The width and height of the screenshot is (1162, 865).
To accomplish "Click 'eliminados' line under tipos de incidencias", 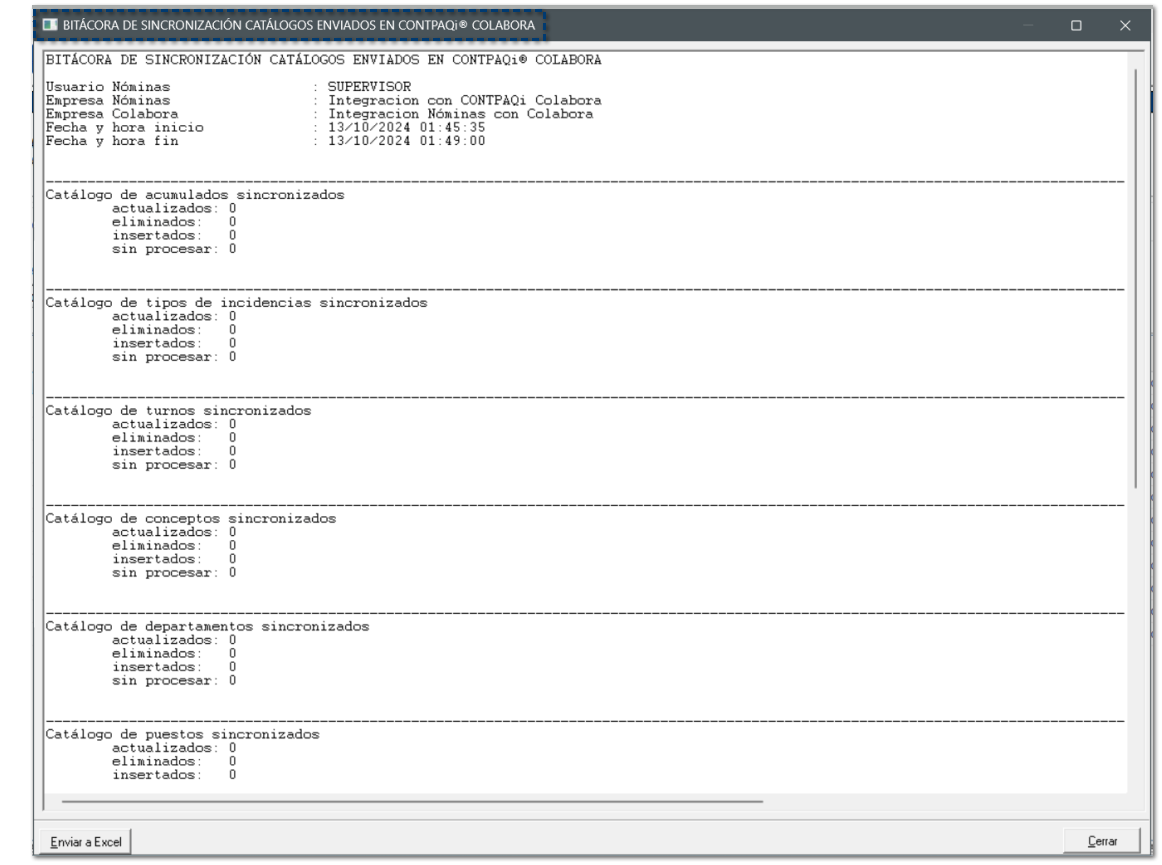I will tap(174, 330).
